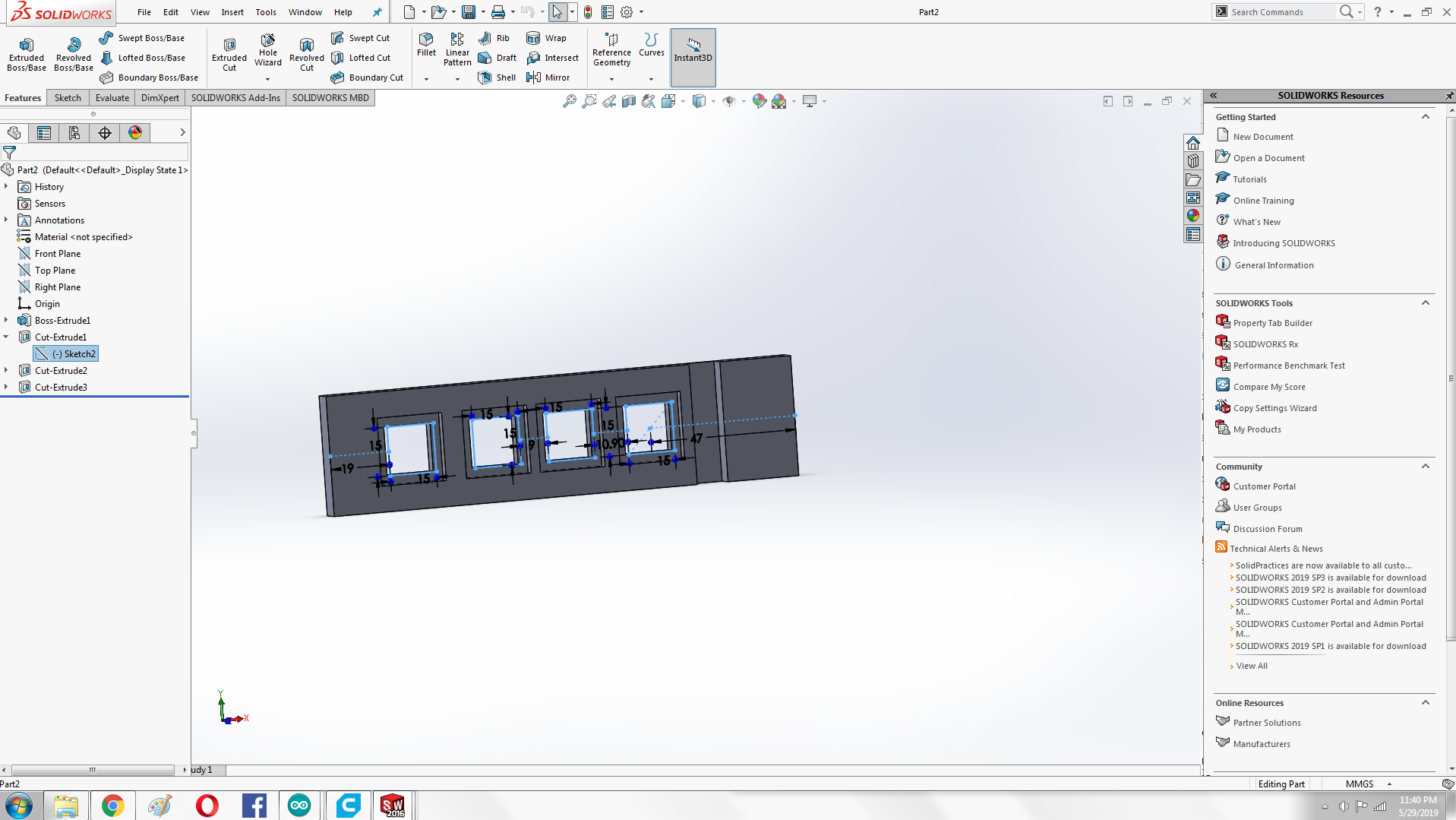Image resolution: width=1456 pixels, height=820 pixels.
Task: Click the Wrap tool
Action: click(x=547, y=38)
